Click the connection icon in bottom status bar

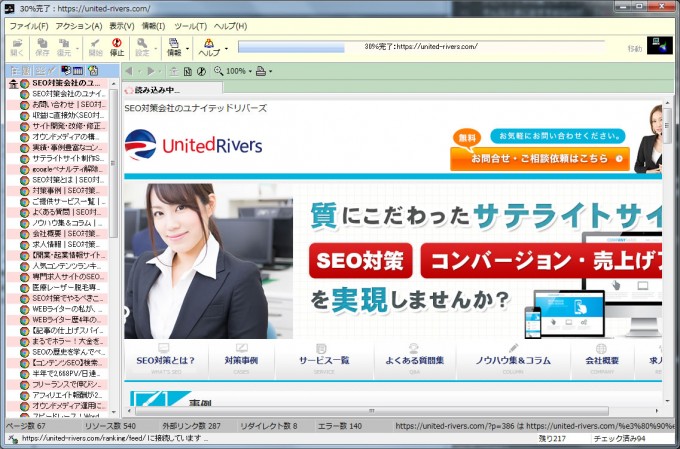click(x=12, y=439)
